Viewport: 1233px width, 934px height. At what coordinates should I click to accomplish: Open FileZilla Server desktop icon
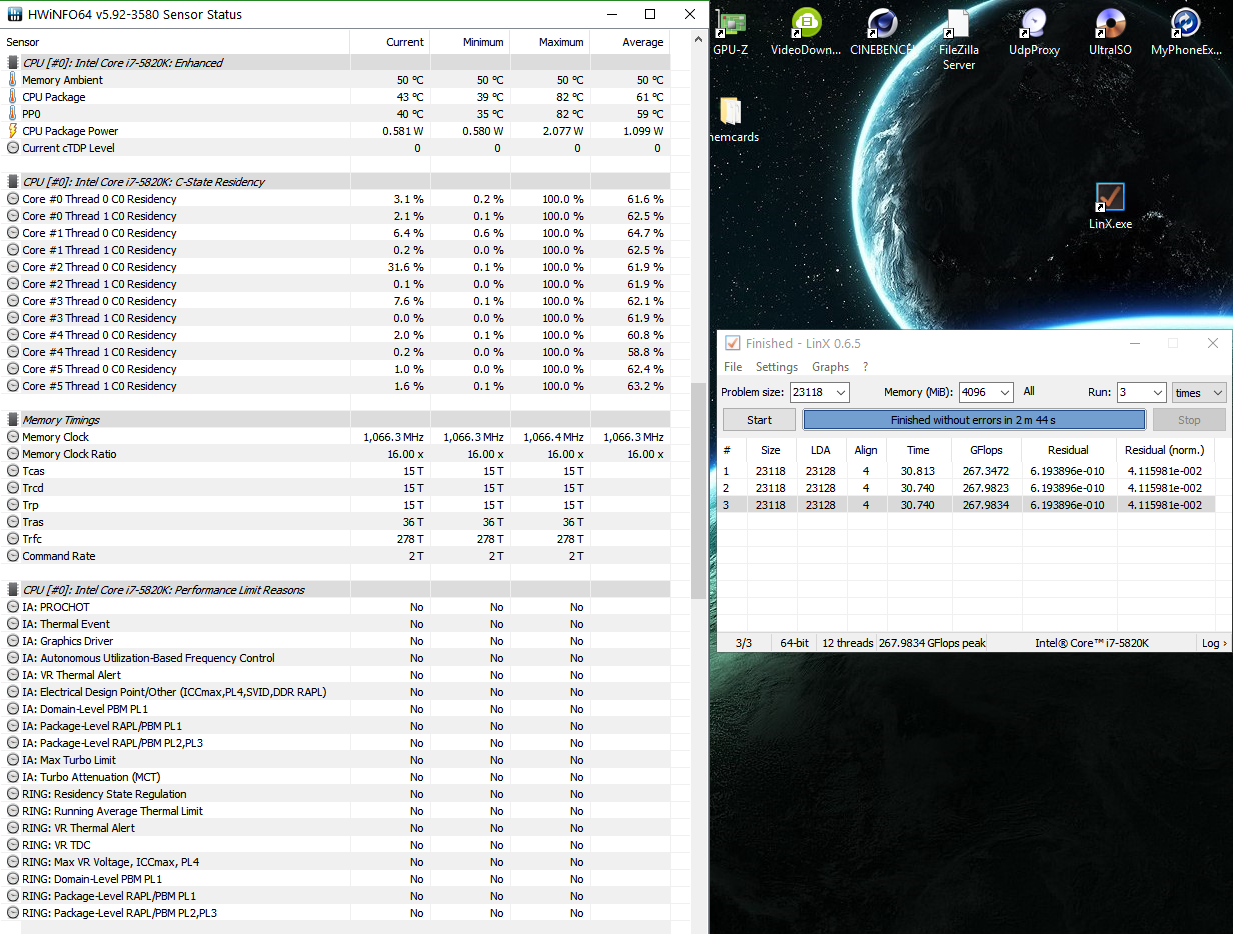(x=958, y=39)
